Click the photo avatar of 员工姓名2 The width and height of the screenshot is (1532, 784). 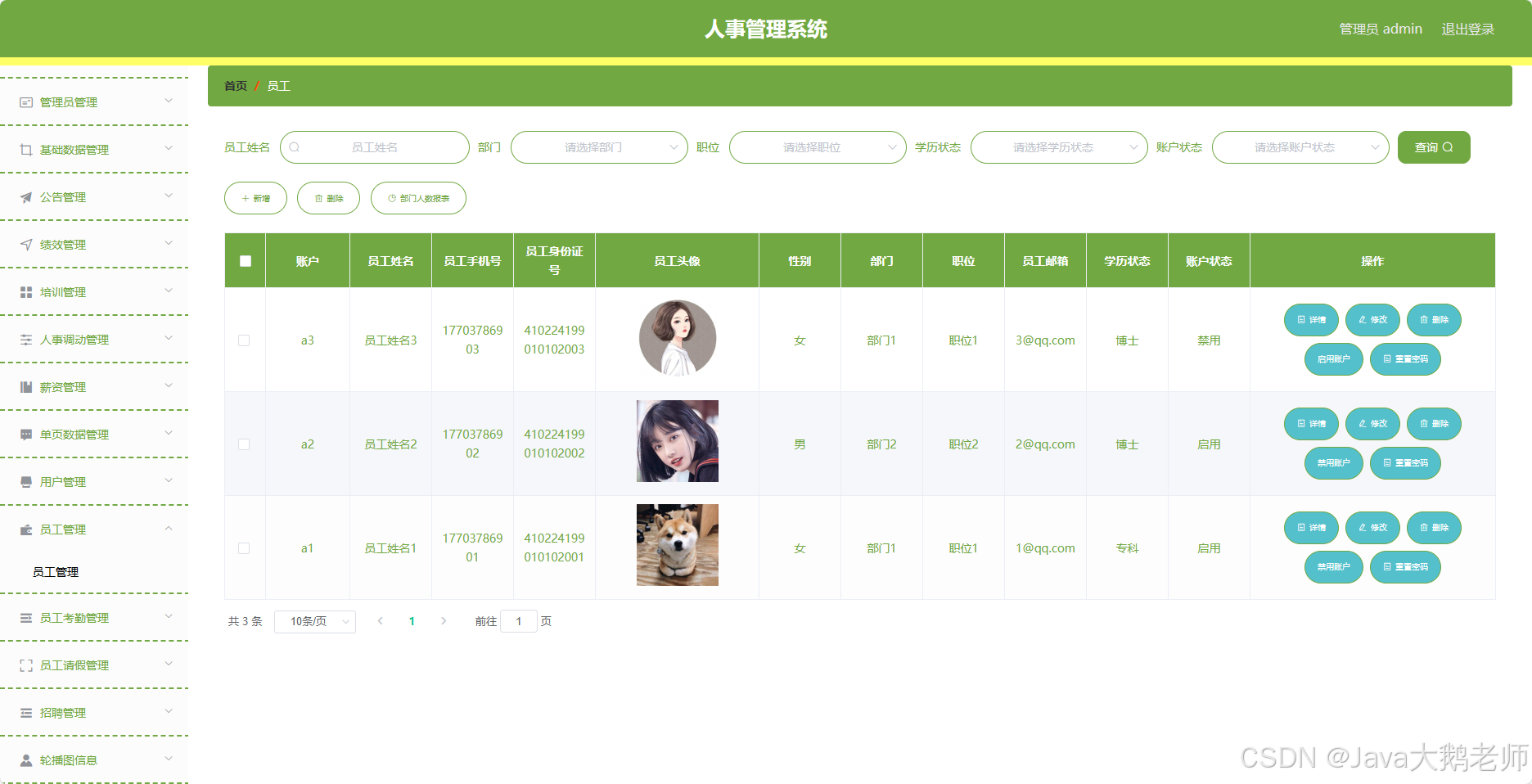678,441
